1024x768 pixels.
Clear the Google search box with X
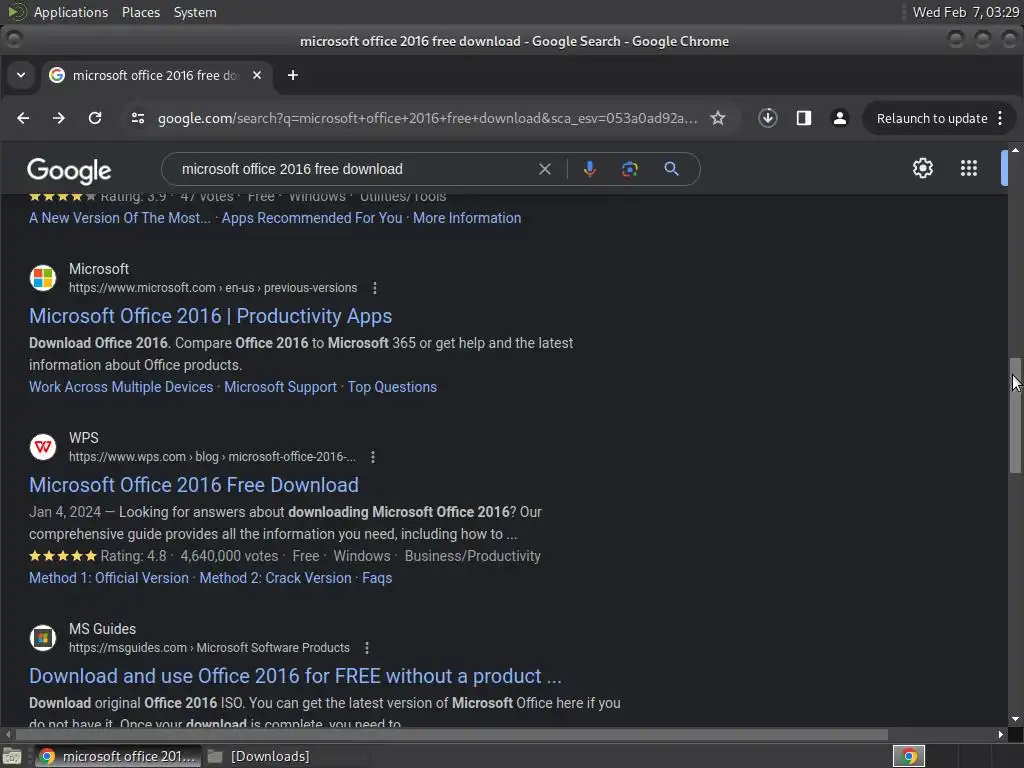point(545,169)
